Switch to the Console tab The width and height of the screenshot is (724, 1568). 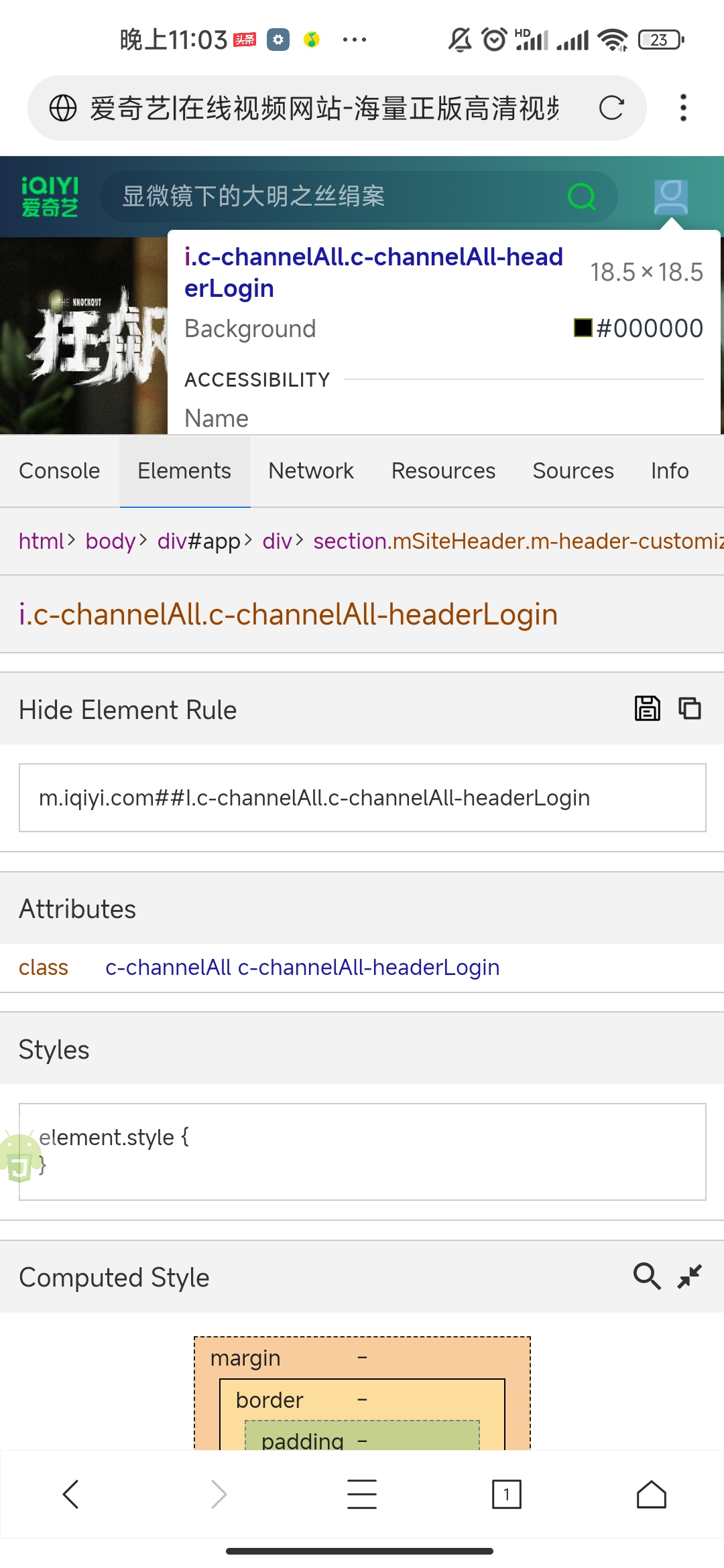pyautogui.click(x=60, y=471)
